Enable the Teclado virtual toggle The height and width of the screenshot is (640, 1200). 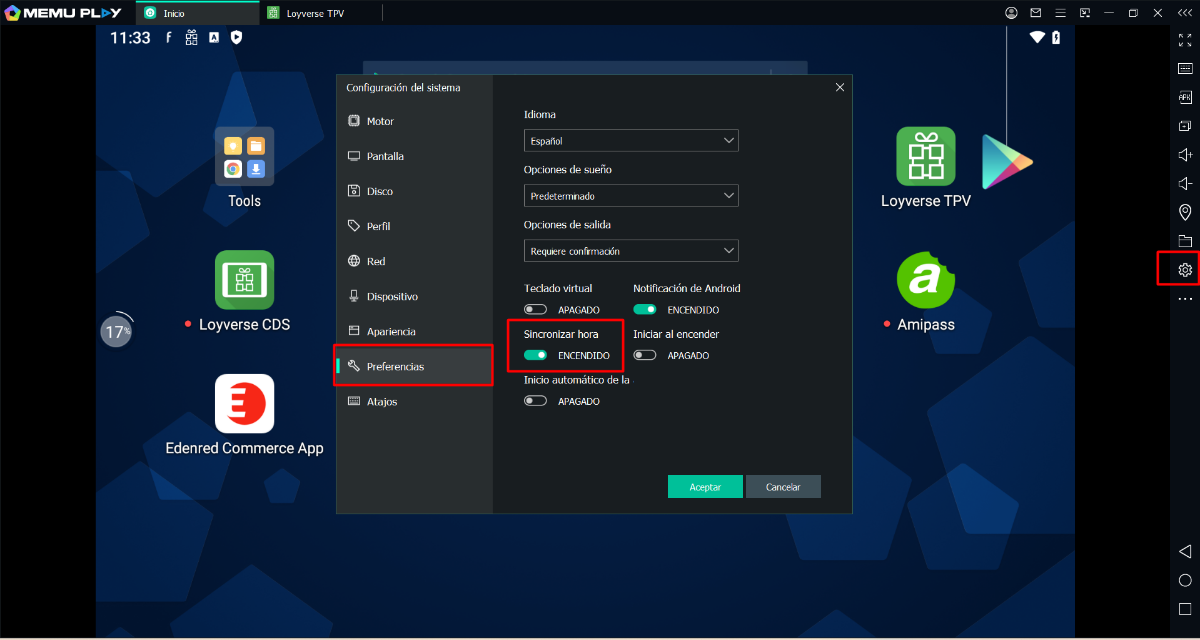pyautogui.click(x=536, y=310)
